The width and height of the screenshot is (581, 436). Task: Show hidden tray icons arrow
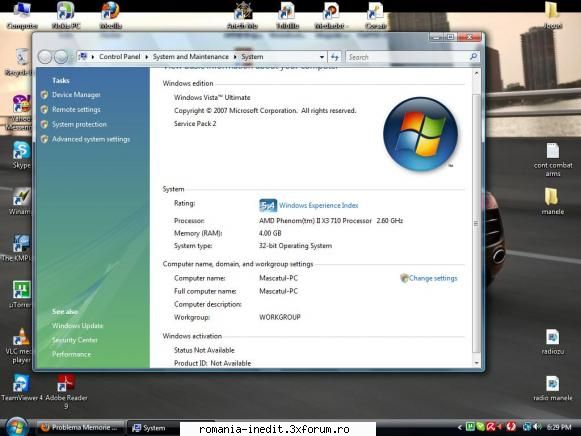460,427
